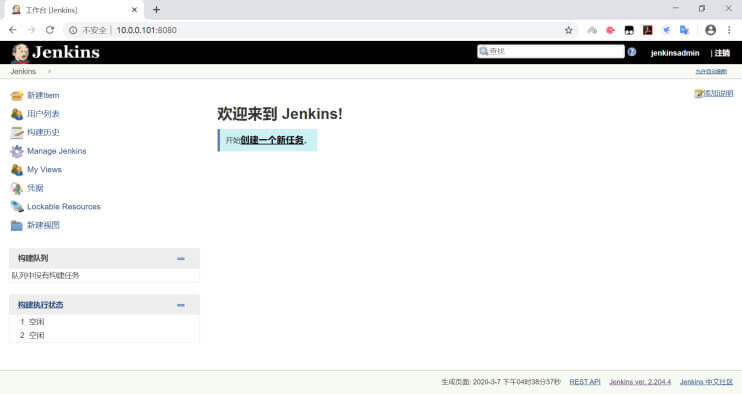Open a new browser tab

(x=156, y=9)
